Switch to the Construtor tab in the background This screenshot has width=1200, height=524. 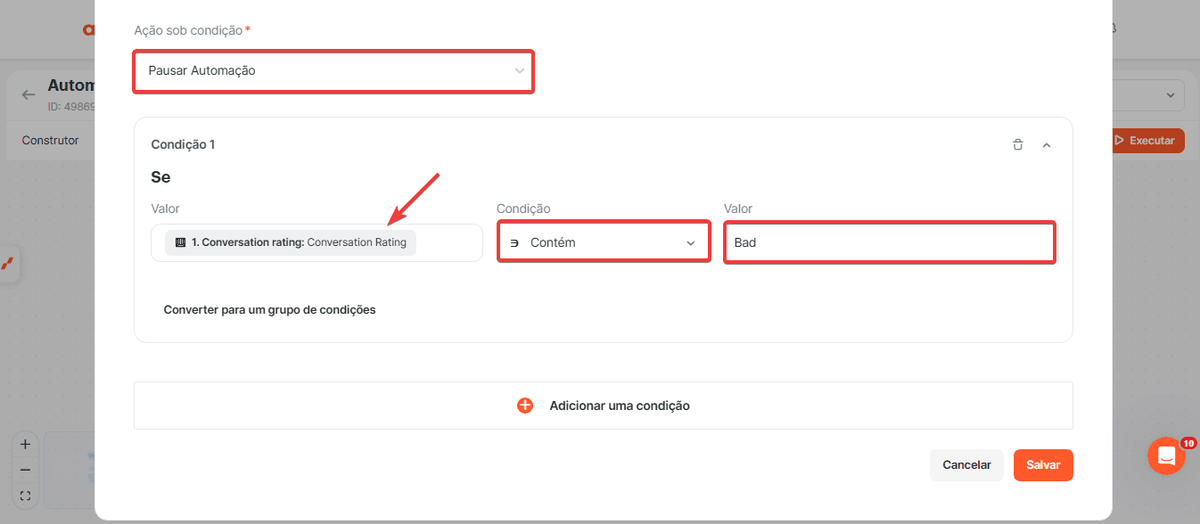[x=50, y=140]
